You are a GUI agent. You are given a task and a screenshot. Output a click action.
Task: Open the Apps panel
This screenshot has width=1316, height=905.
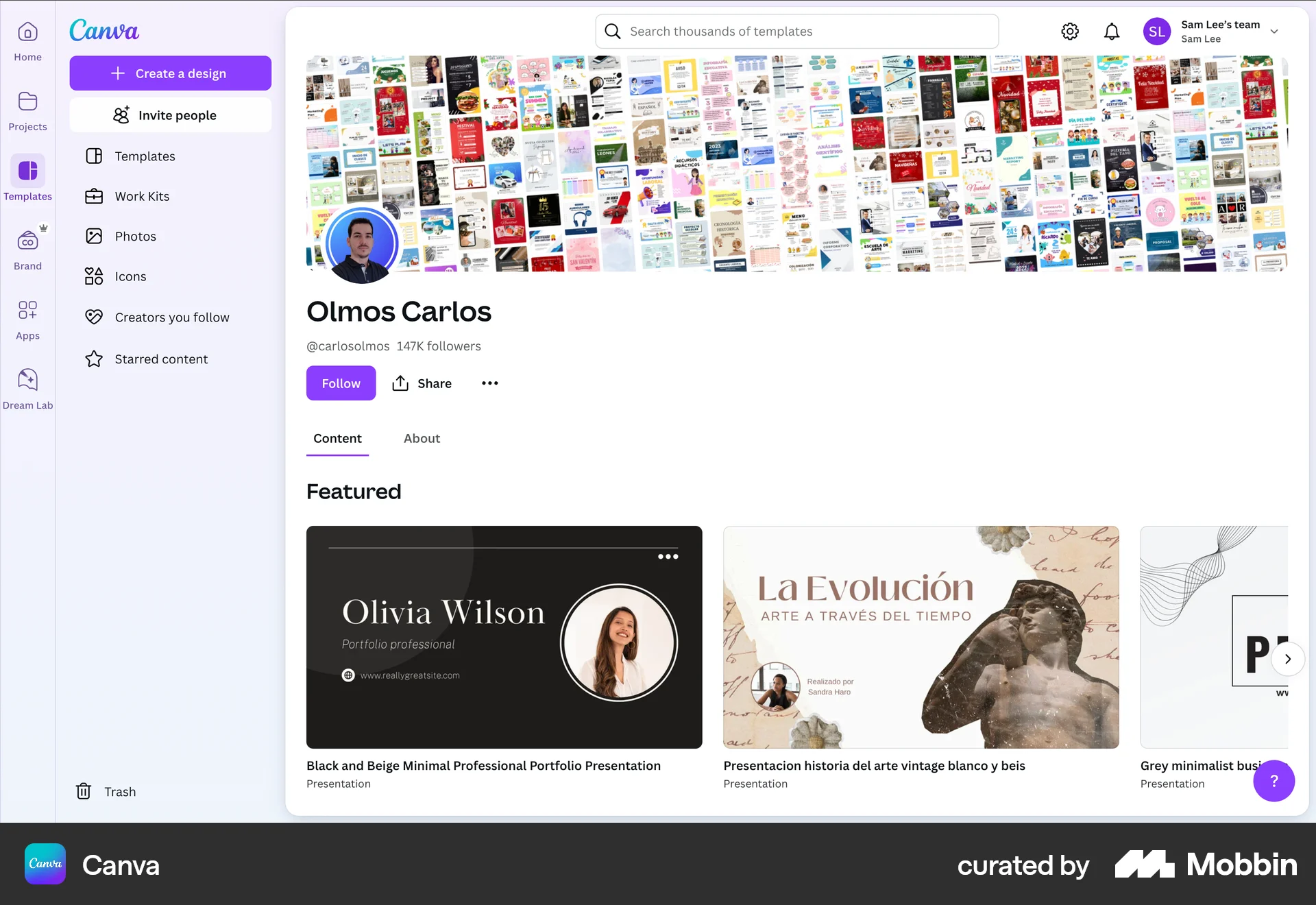click(x=27, y=319)
